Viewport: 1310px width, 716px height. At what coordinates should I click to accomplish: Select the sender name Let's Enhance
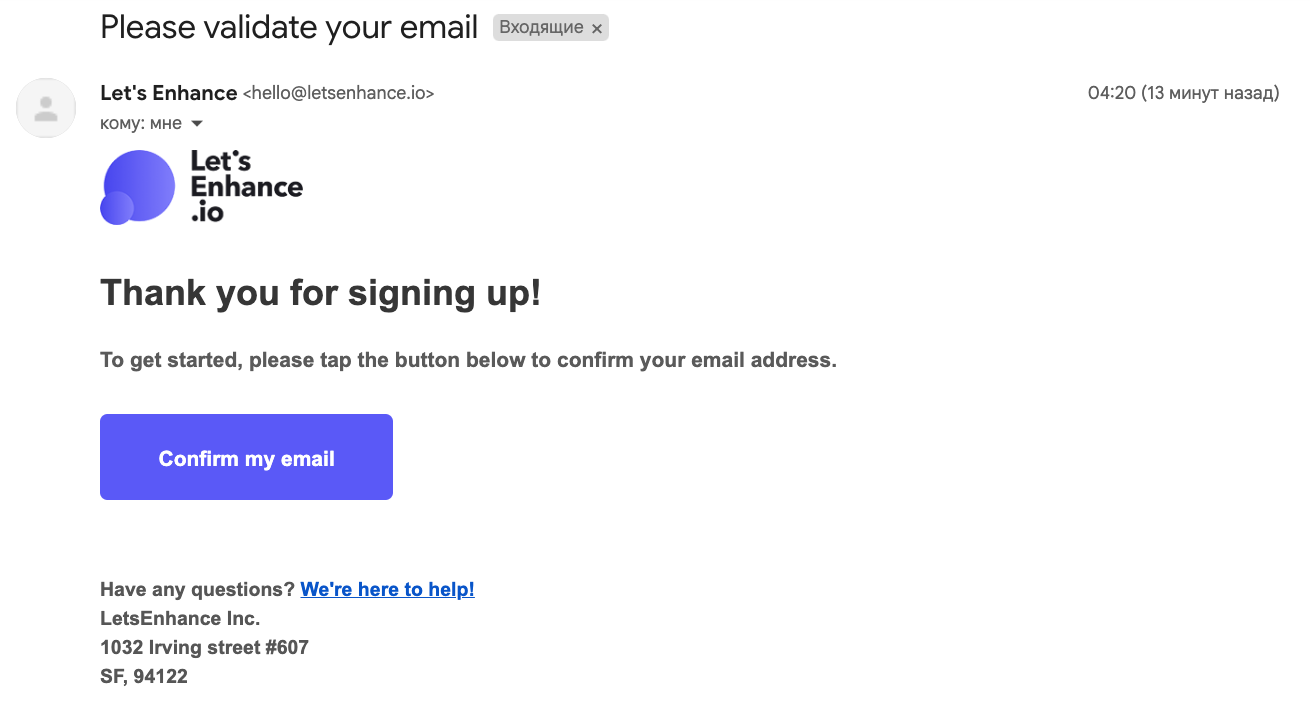tap(168, 93)
